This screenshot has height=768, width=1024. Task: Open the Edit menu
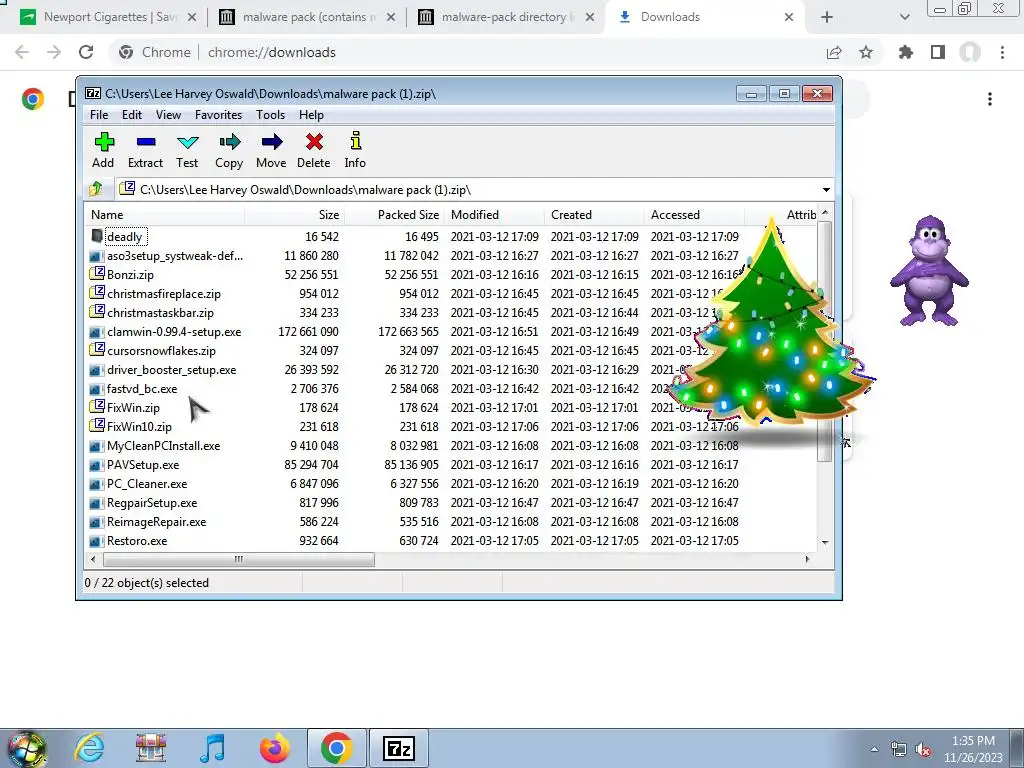[x=132, y=115]
